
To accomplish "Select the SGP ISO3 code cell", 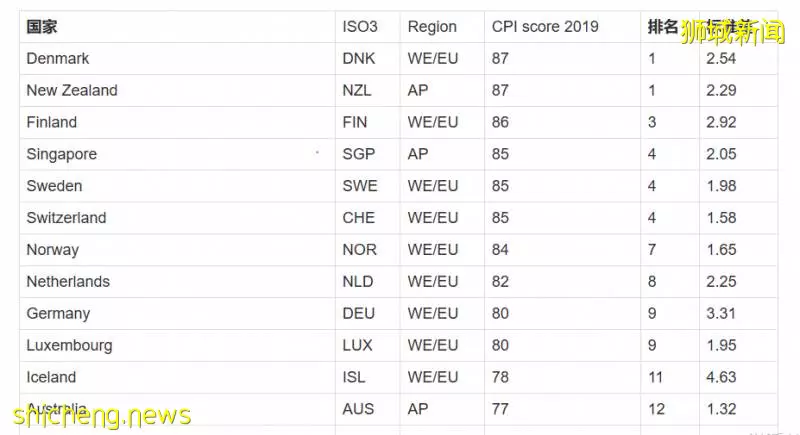I will 367,154.
